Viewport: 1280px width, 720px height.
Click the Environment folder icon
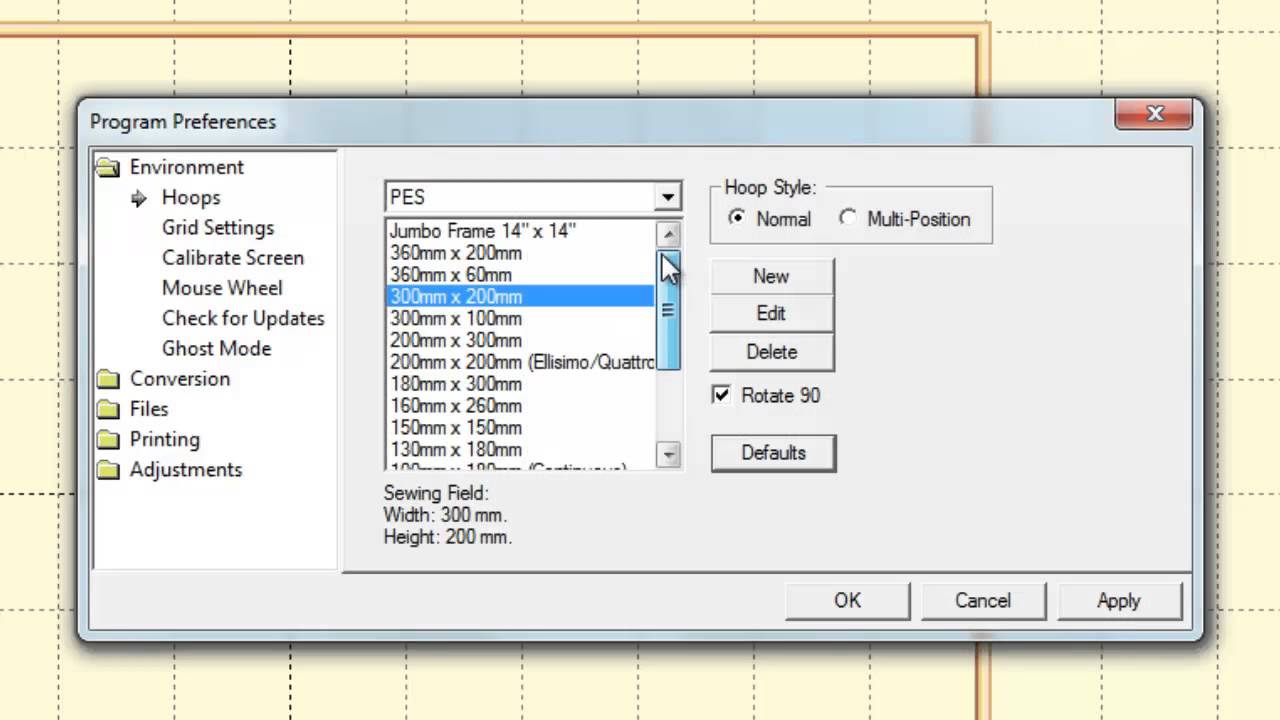click(108, 168)
